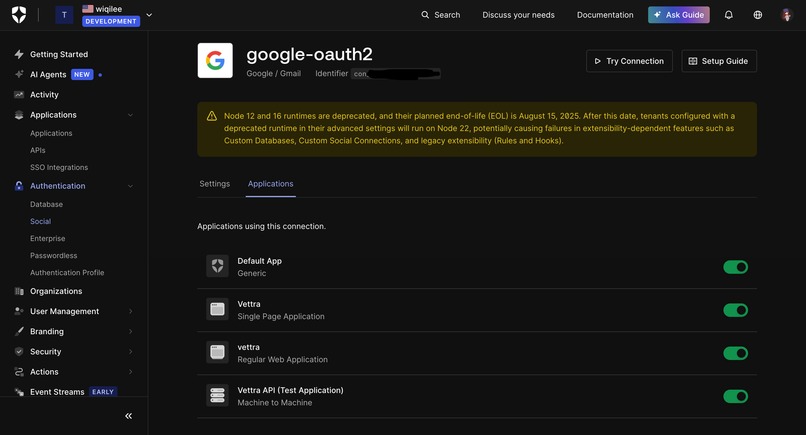Viewport: 806px width, 435px height.
Task: Click Default App name text
Action: [x=260, y=261]
